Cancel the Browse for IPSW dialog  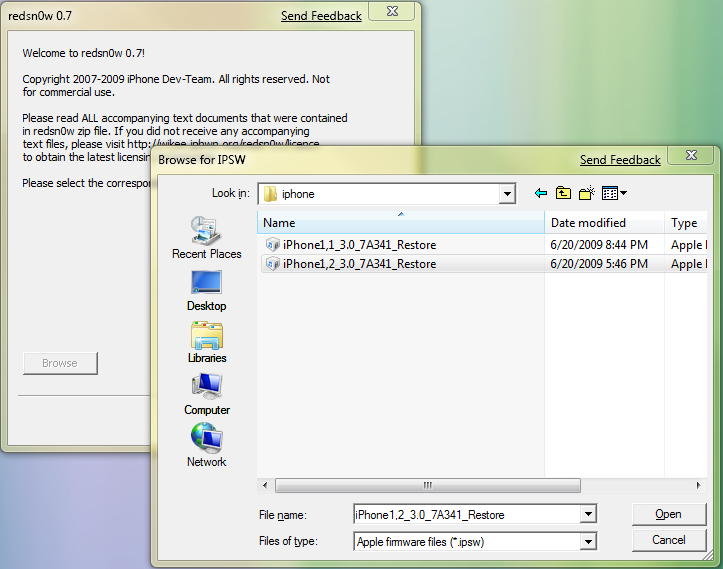point(669,540)
